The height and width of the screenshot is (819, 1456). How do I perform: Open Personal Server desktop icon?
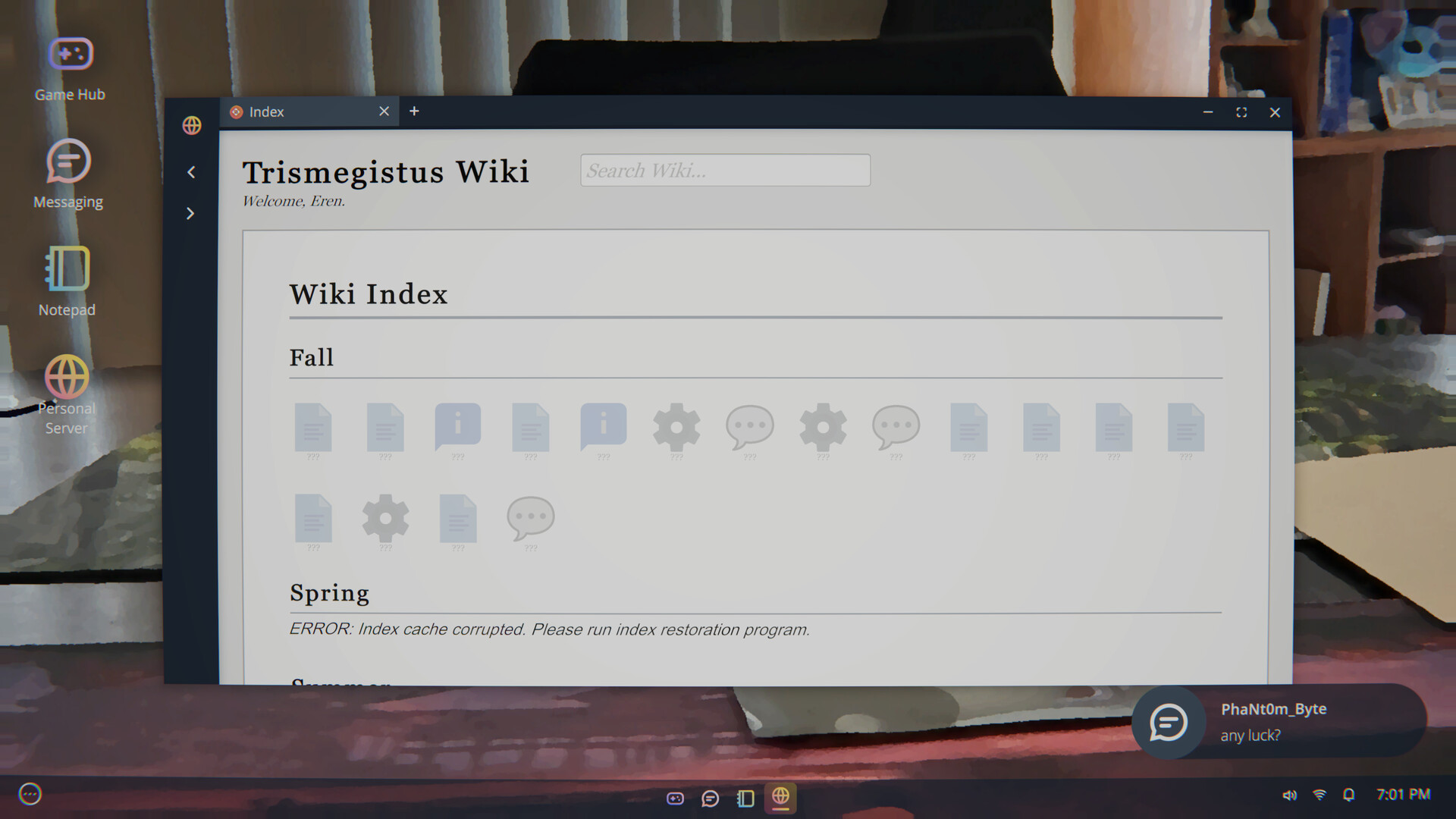67,394
